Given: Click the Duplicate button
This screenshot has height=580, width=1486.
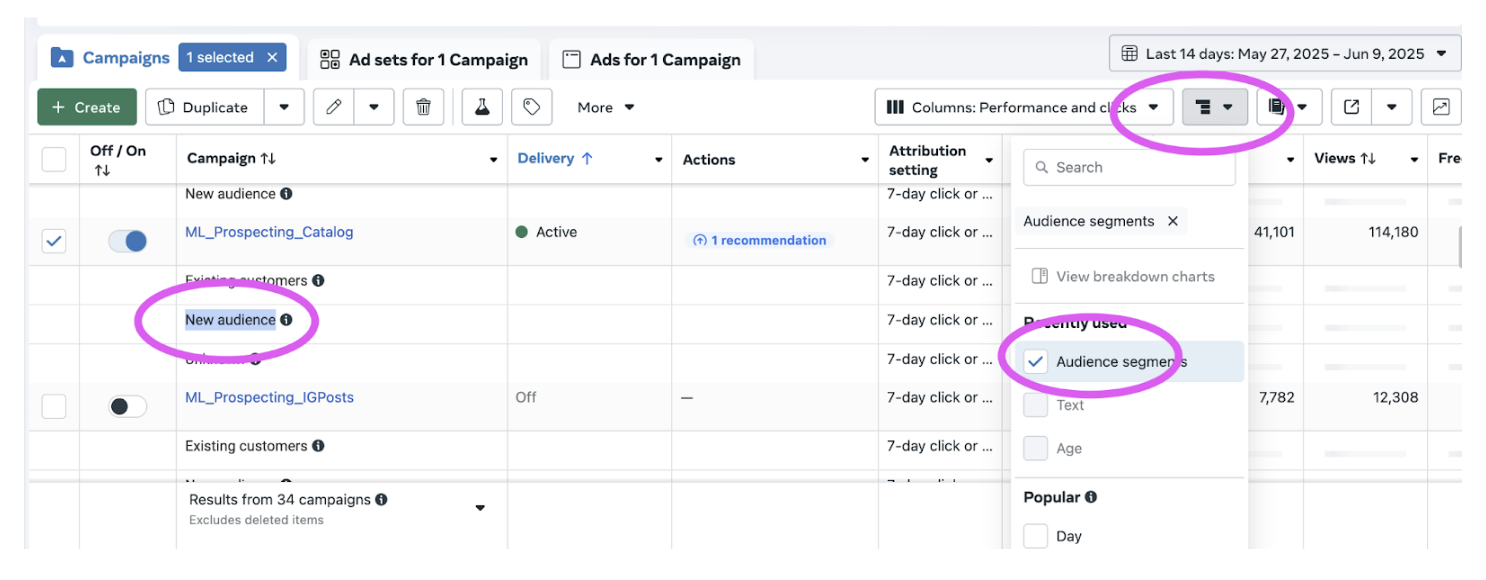Looking at the screenshot, I should [x=205, y=107].
